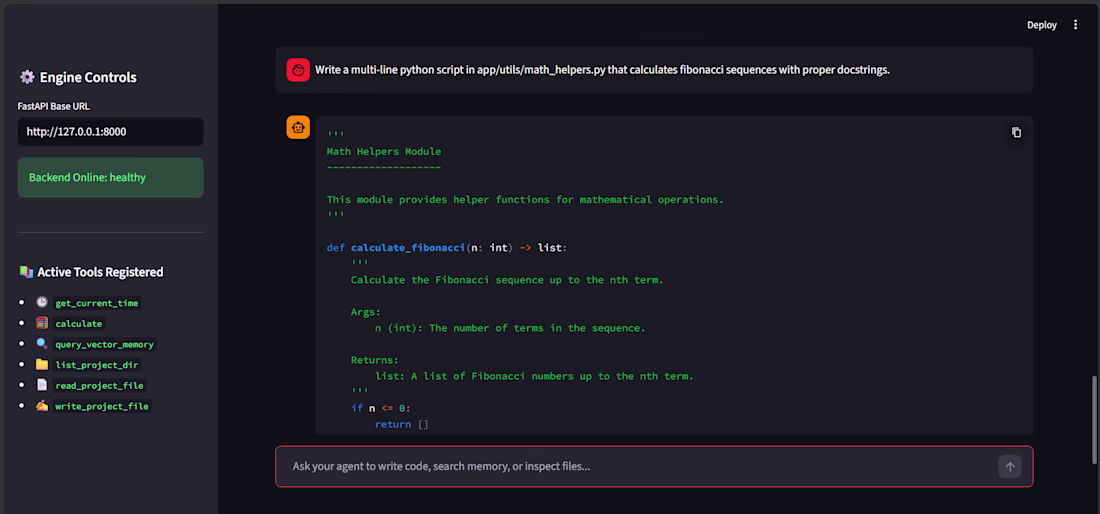The height and width of the screenshot is (514, 1100).
Task: Click the clock icon for get_current_time
Action: (x=42, y=303)
